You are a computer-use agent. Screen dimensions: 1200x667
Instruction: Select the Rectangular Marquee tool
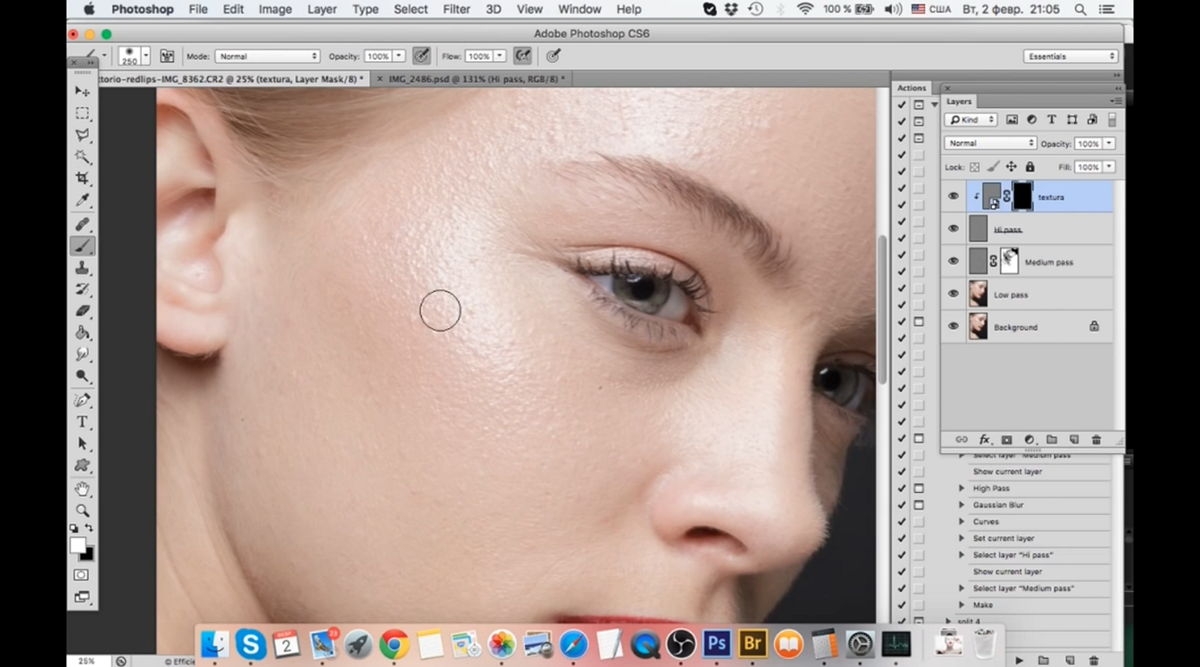(83, 113)
